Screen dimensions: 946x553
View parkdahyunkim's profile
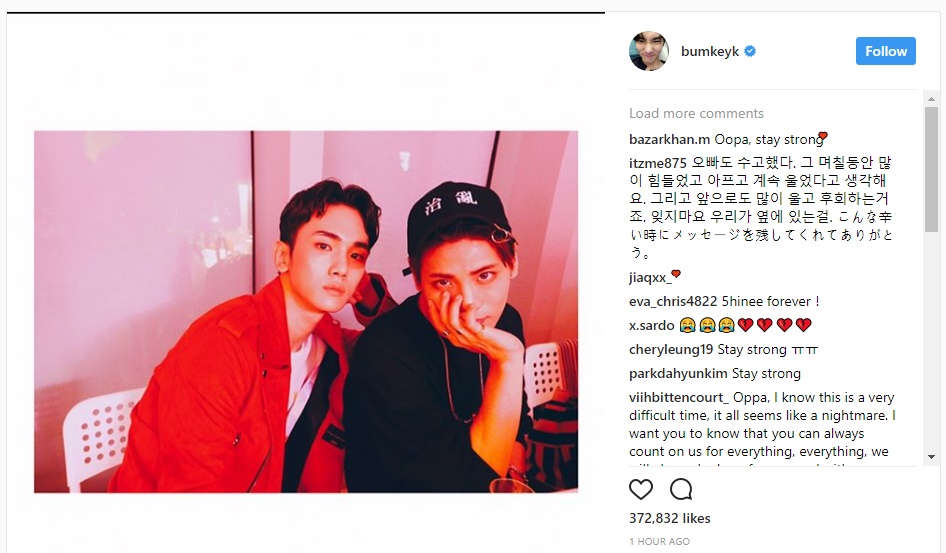[x=678, y=374]
